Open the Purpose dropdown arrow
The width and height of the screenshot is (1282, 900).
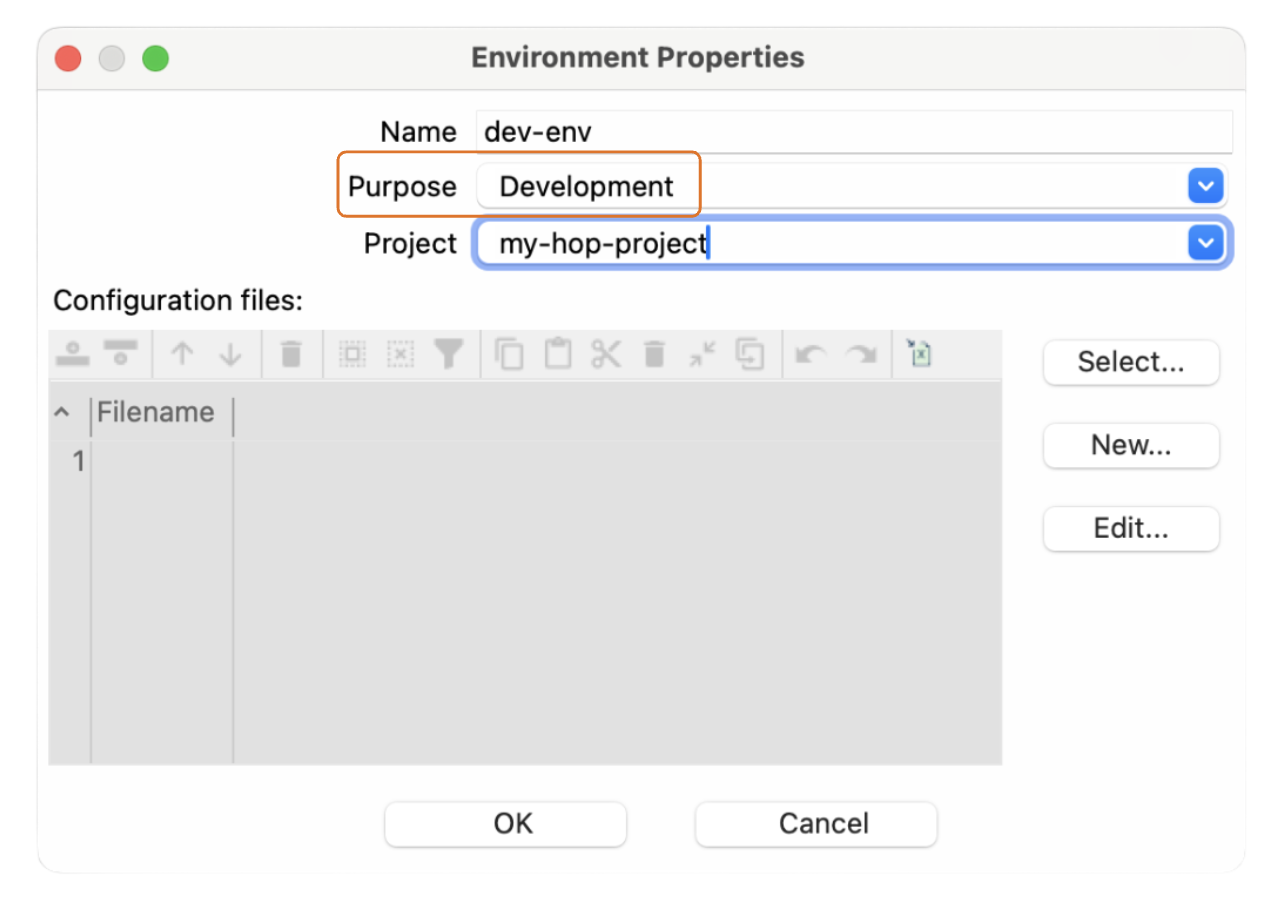(1205, 186)
